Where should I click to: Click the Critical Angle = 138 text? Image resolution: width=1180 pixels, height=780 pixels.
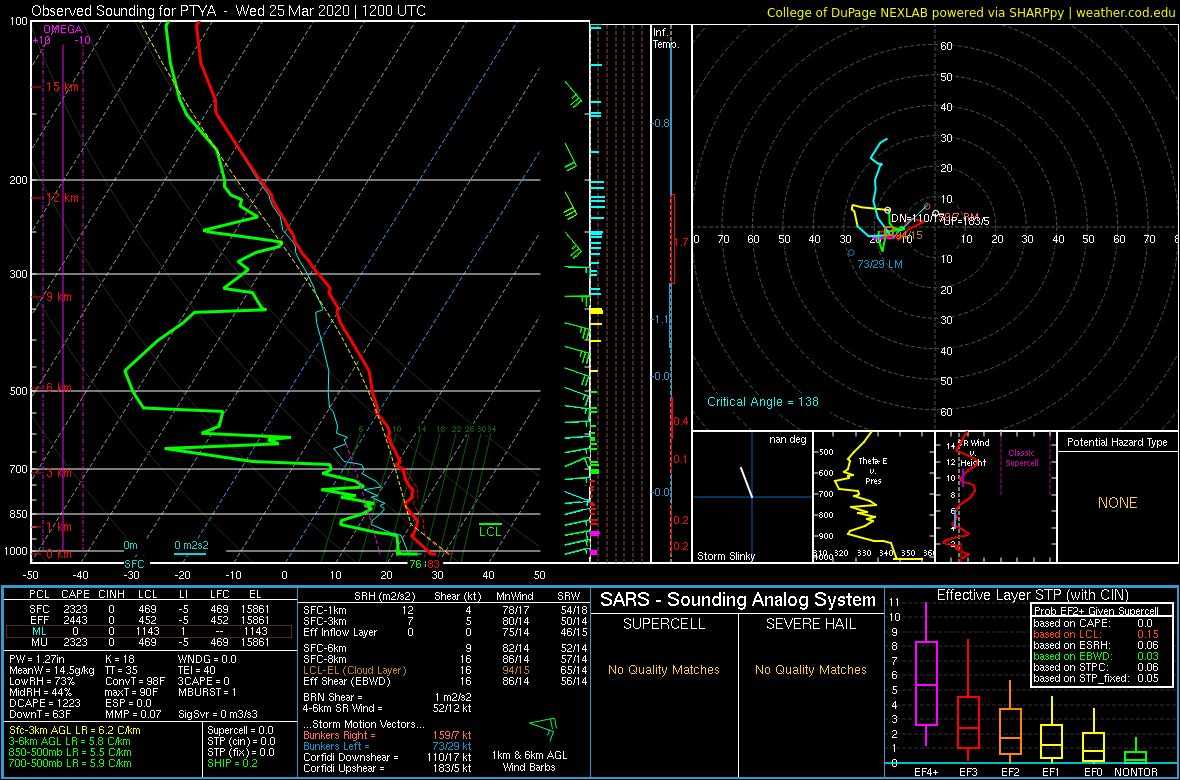(763, 401)
